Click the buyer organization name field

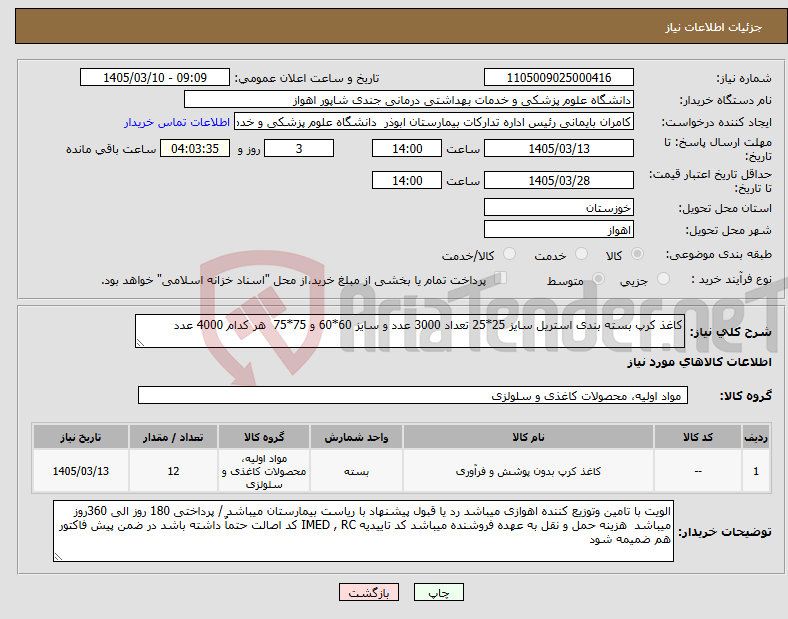409,99
